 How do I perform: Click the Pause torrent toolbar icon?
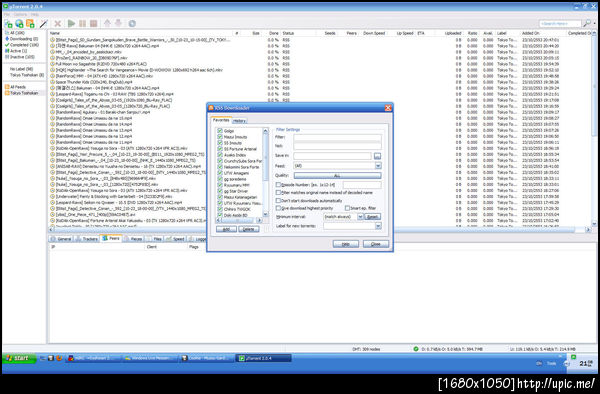point(82,24)
